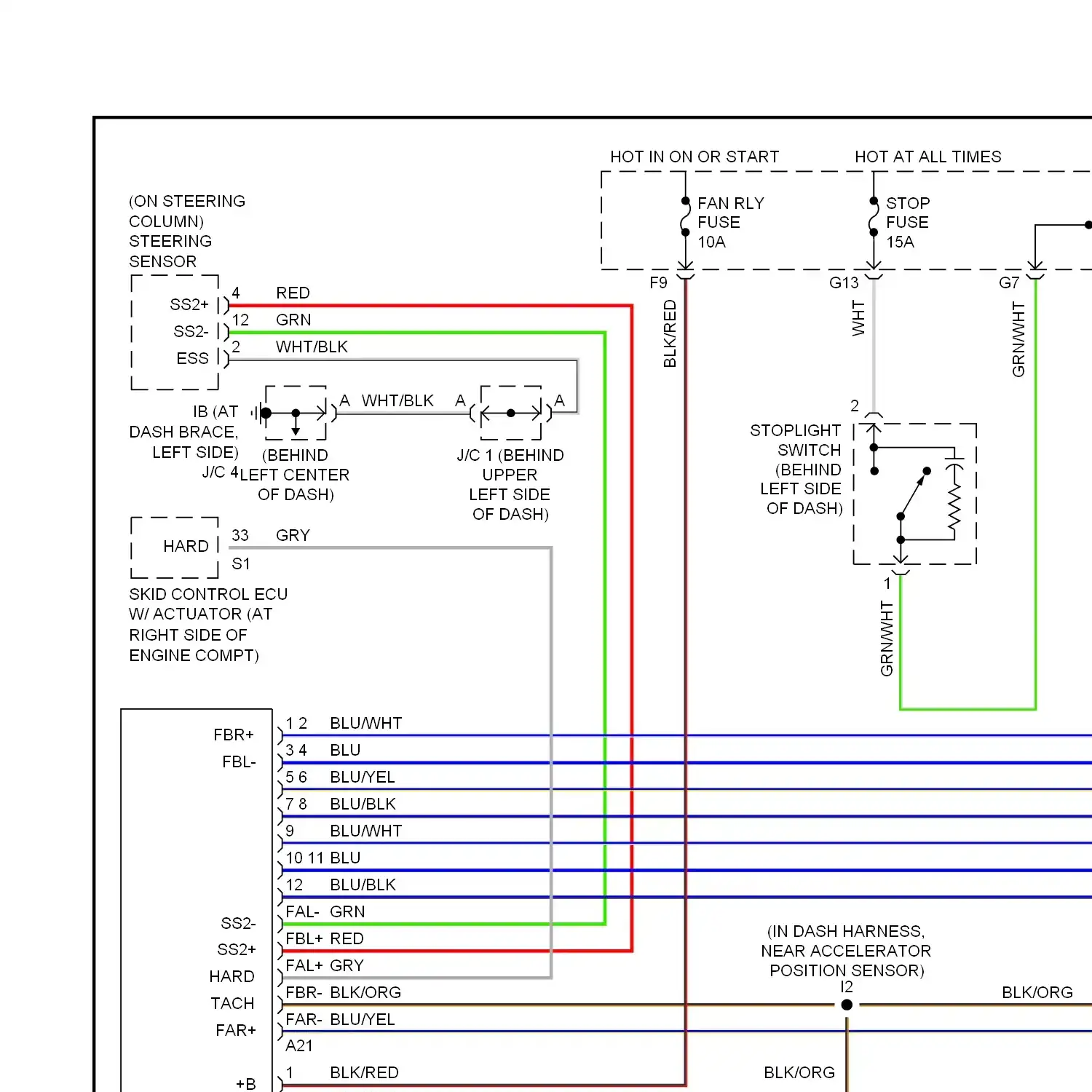Click the FBR- BLK/ORG wire label
Viewport: 1092px width, 1092px height.
[344, 992]
